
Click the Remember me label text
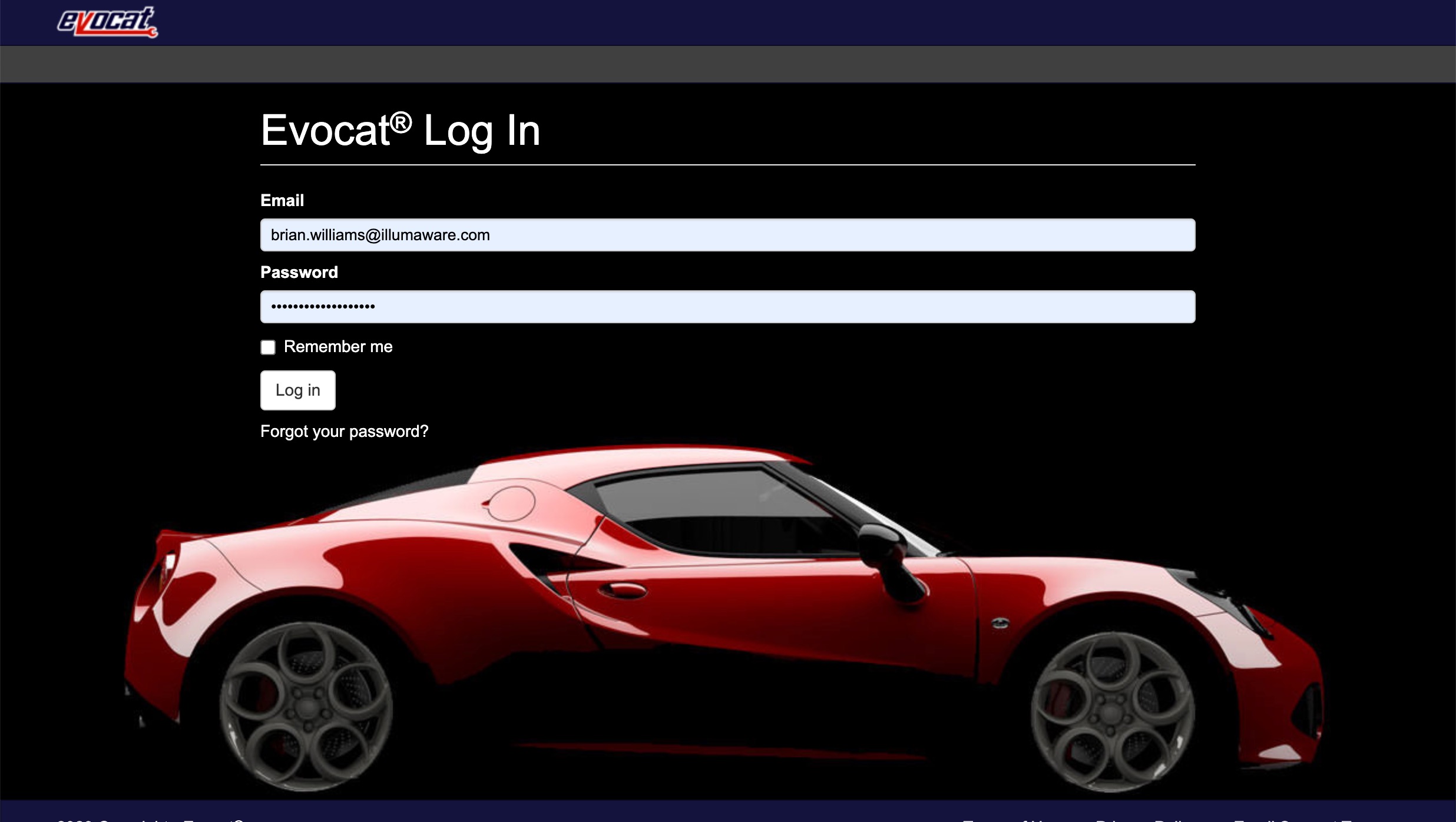tap(338, 347)
